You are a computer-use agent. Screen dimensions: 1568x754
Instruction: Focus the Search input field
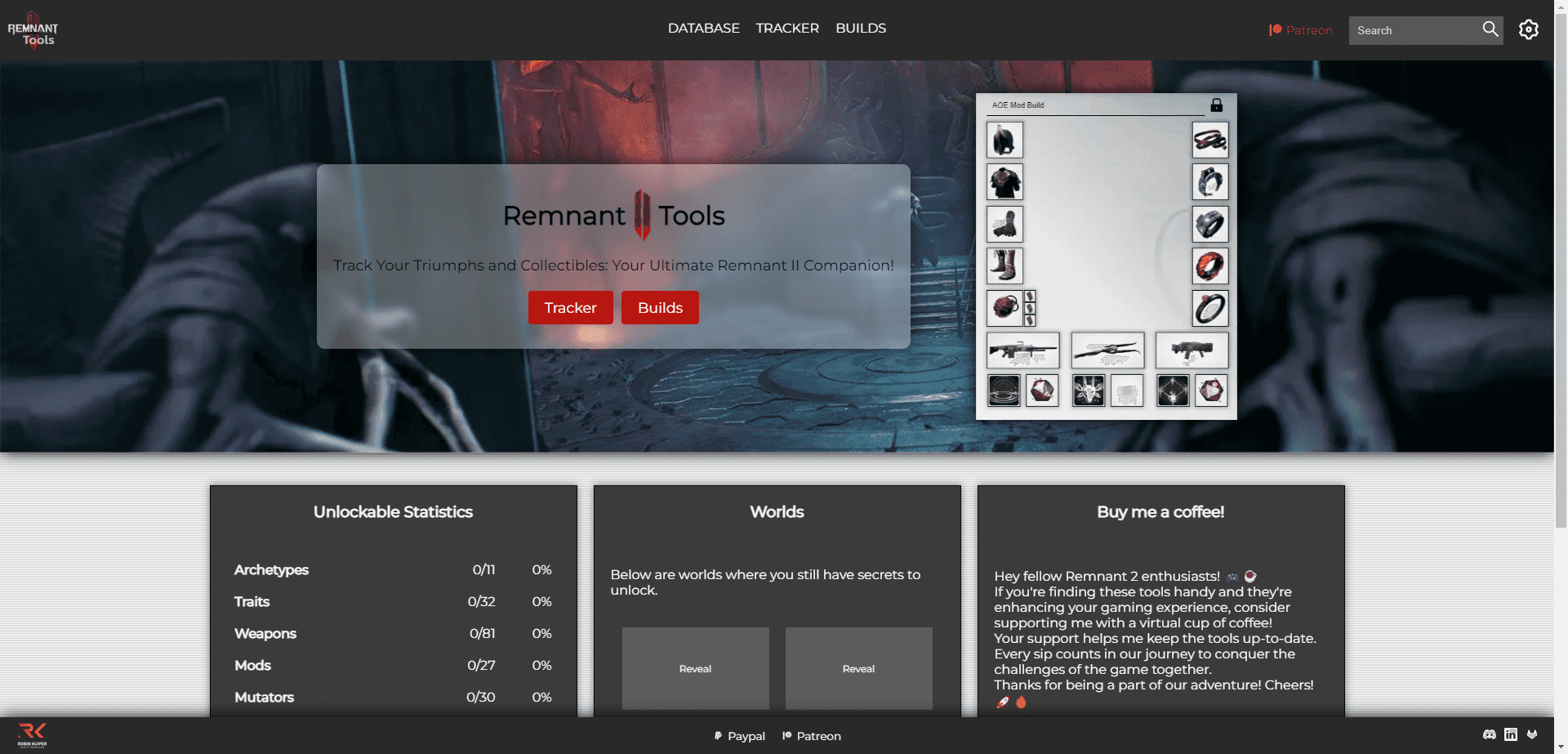(x=1414, y=30)
